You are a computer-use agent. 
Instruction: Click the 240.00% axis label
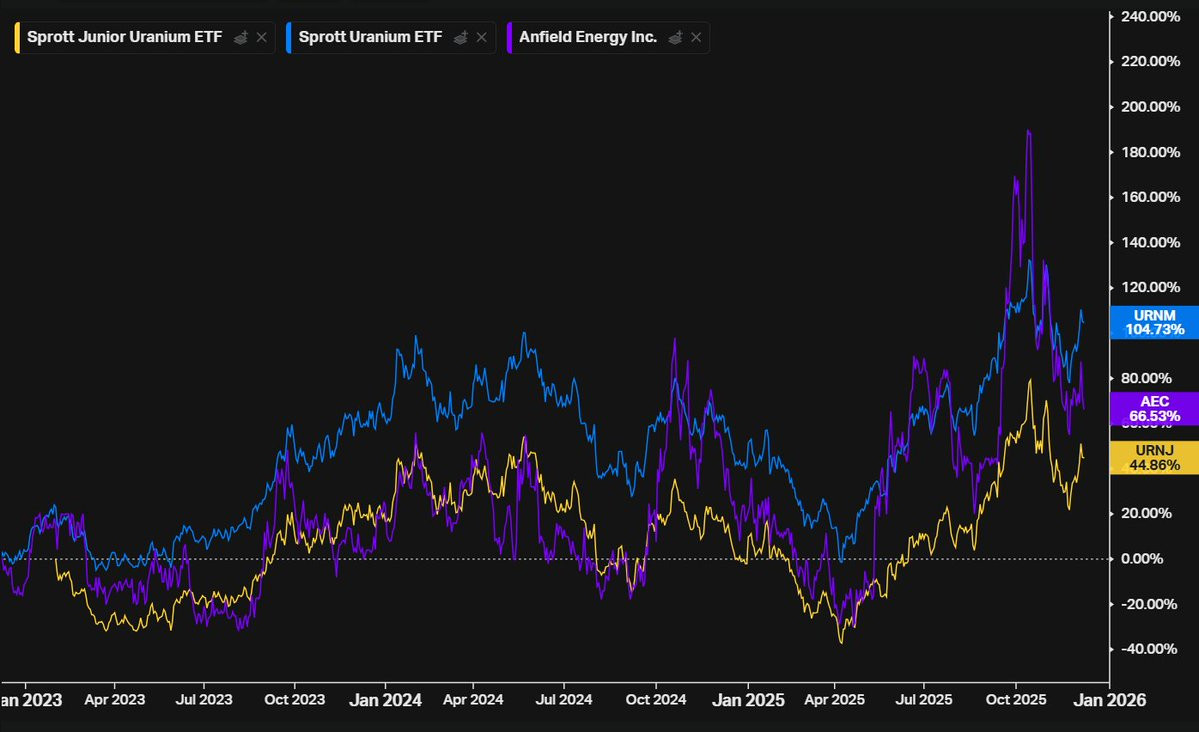click(x=1150, y=16)
